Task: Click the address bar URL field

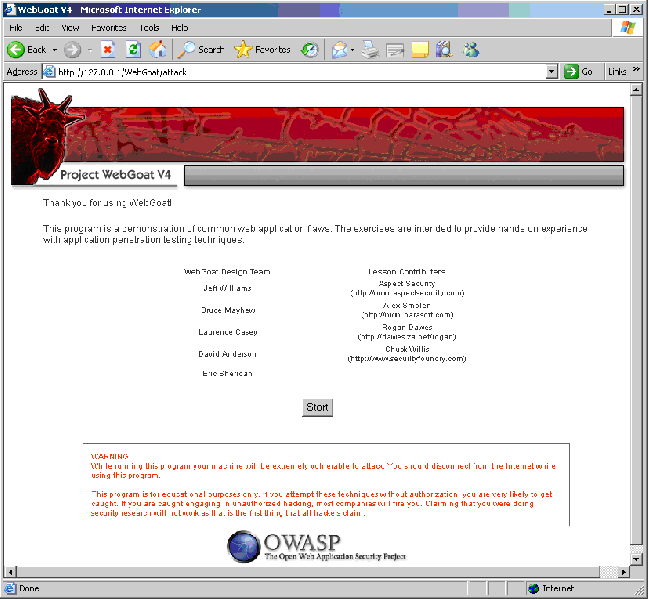Action: tap(301, 72)
